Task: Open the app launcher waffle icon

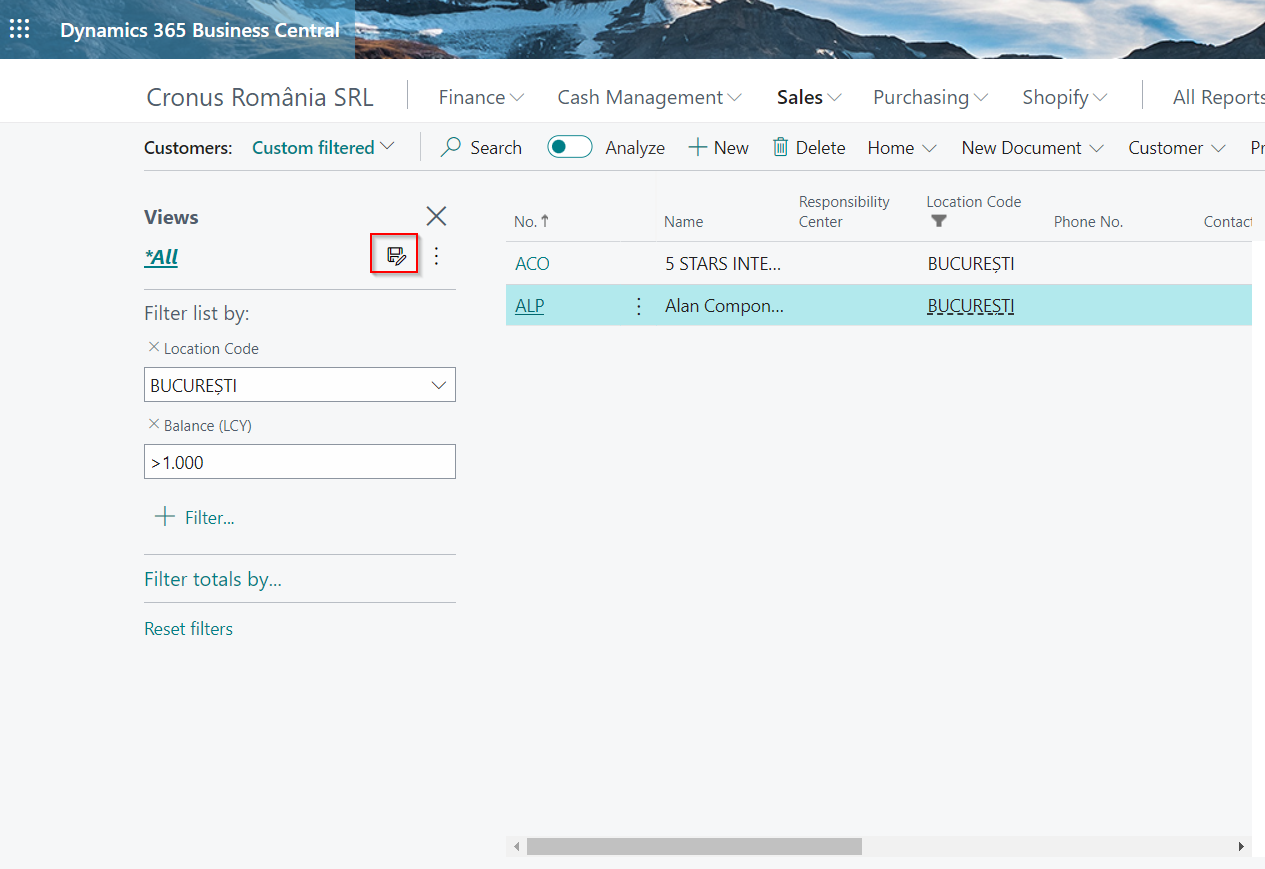Action: [19, 29]
